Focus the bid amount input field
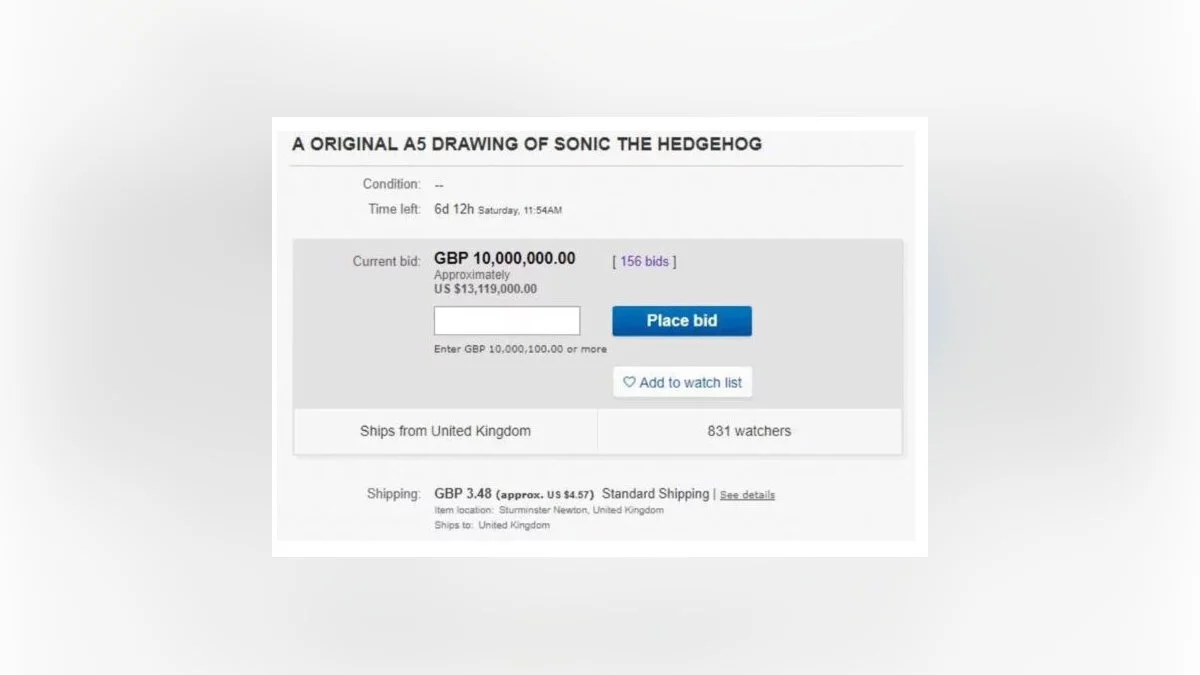 click(x=507, y=321)
